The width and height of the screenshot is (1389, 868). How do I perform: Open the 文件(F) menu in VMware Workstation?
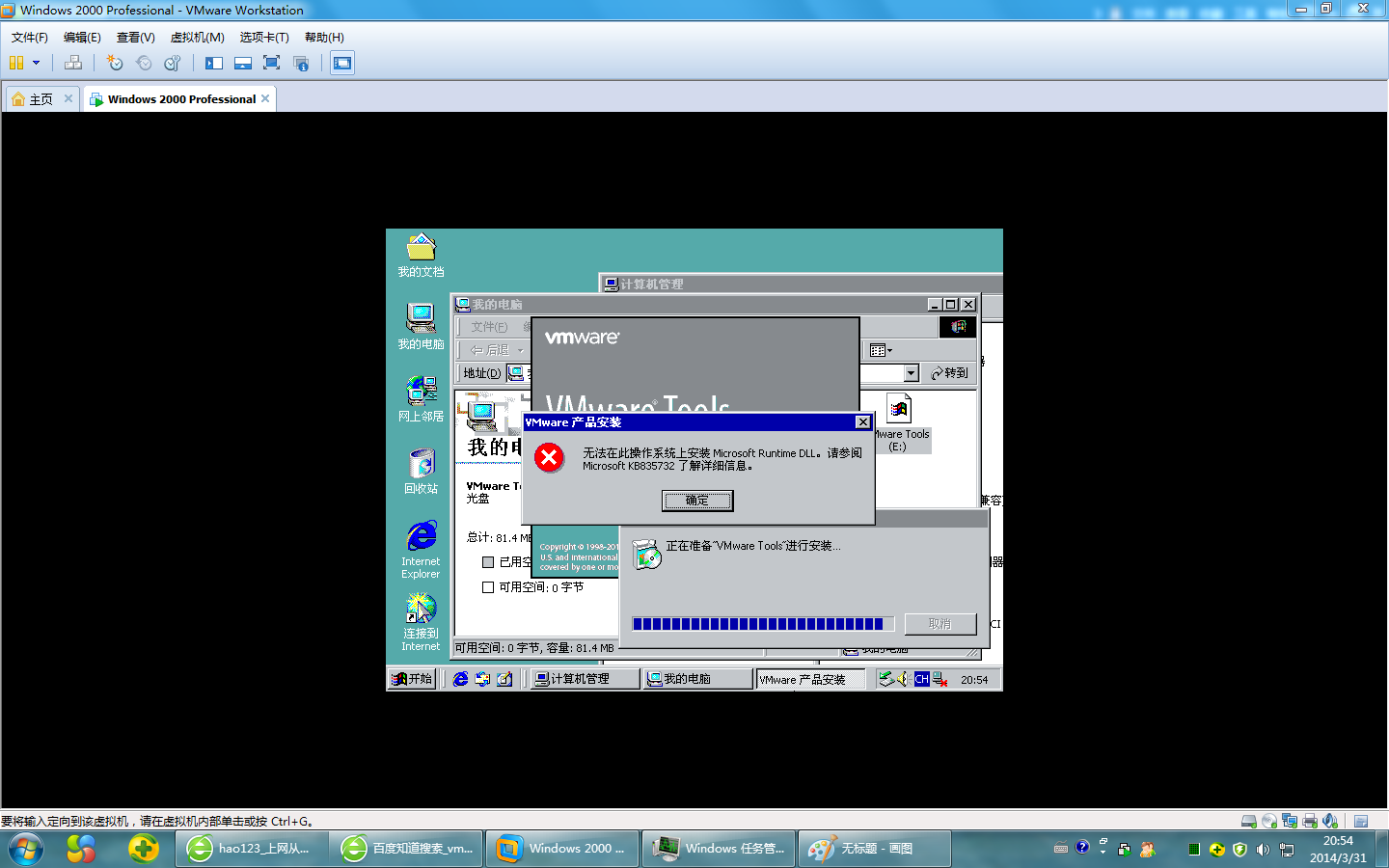click(x=30, y=37)
